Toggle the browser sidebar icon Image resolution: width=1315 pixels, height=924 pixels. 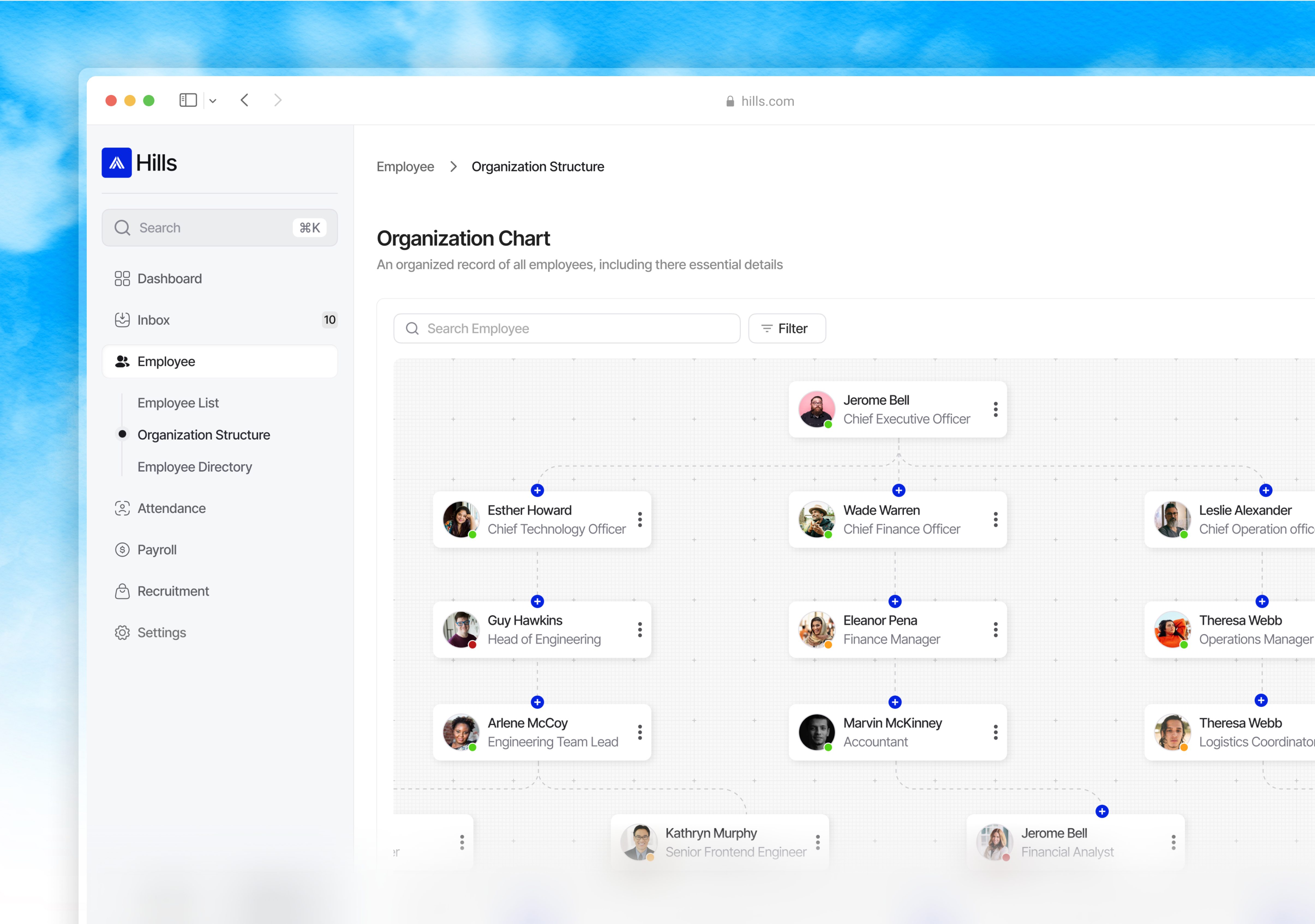tap(188, 100)
